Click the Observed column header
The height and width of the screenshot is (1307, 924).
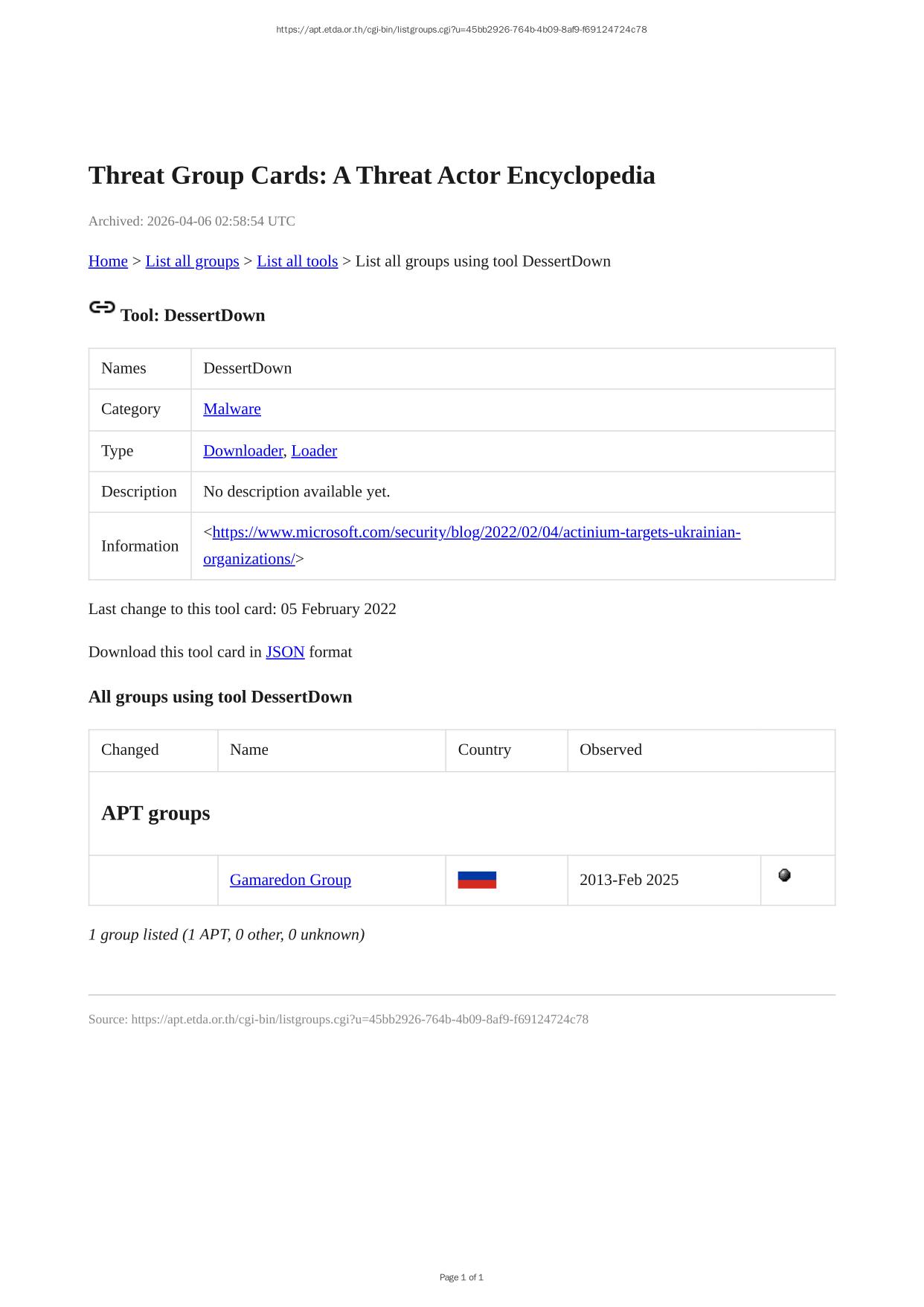pos(611,750)
